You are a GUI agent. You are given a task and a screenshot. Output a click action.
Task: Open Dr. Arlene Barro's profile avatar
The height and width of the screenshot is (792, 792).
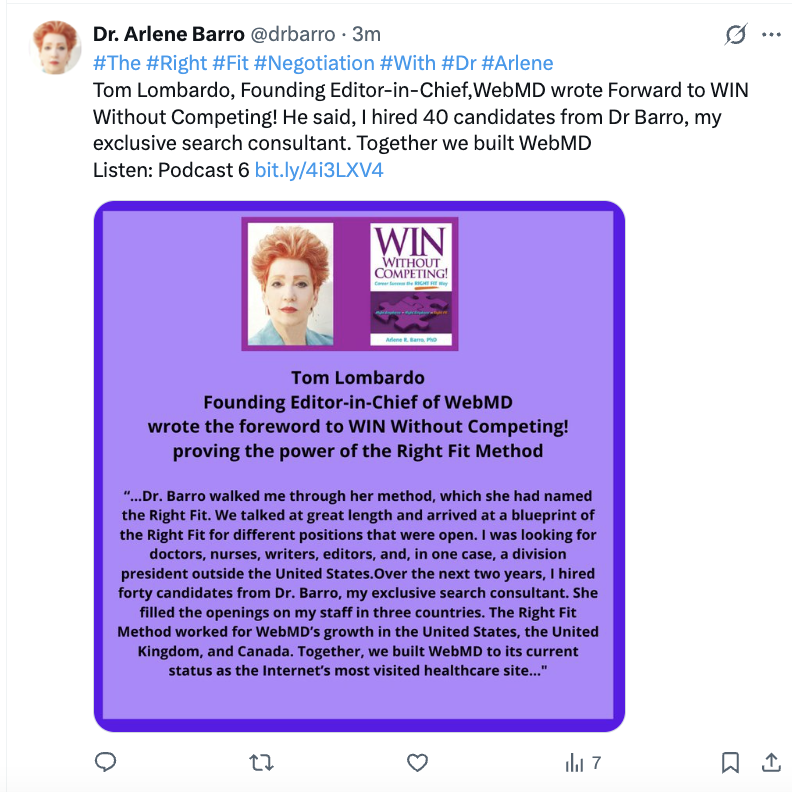coord(56,47)
